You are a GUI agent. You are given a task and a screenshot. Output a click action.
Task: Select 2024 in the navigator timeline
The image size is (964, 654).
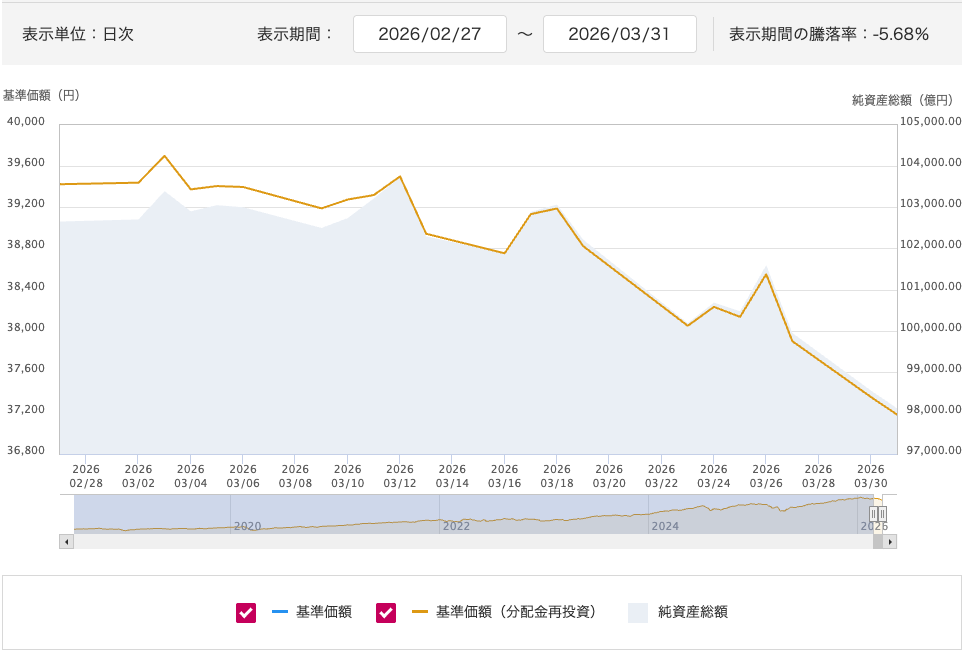coord(665,525)
